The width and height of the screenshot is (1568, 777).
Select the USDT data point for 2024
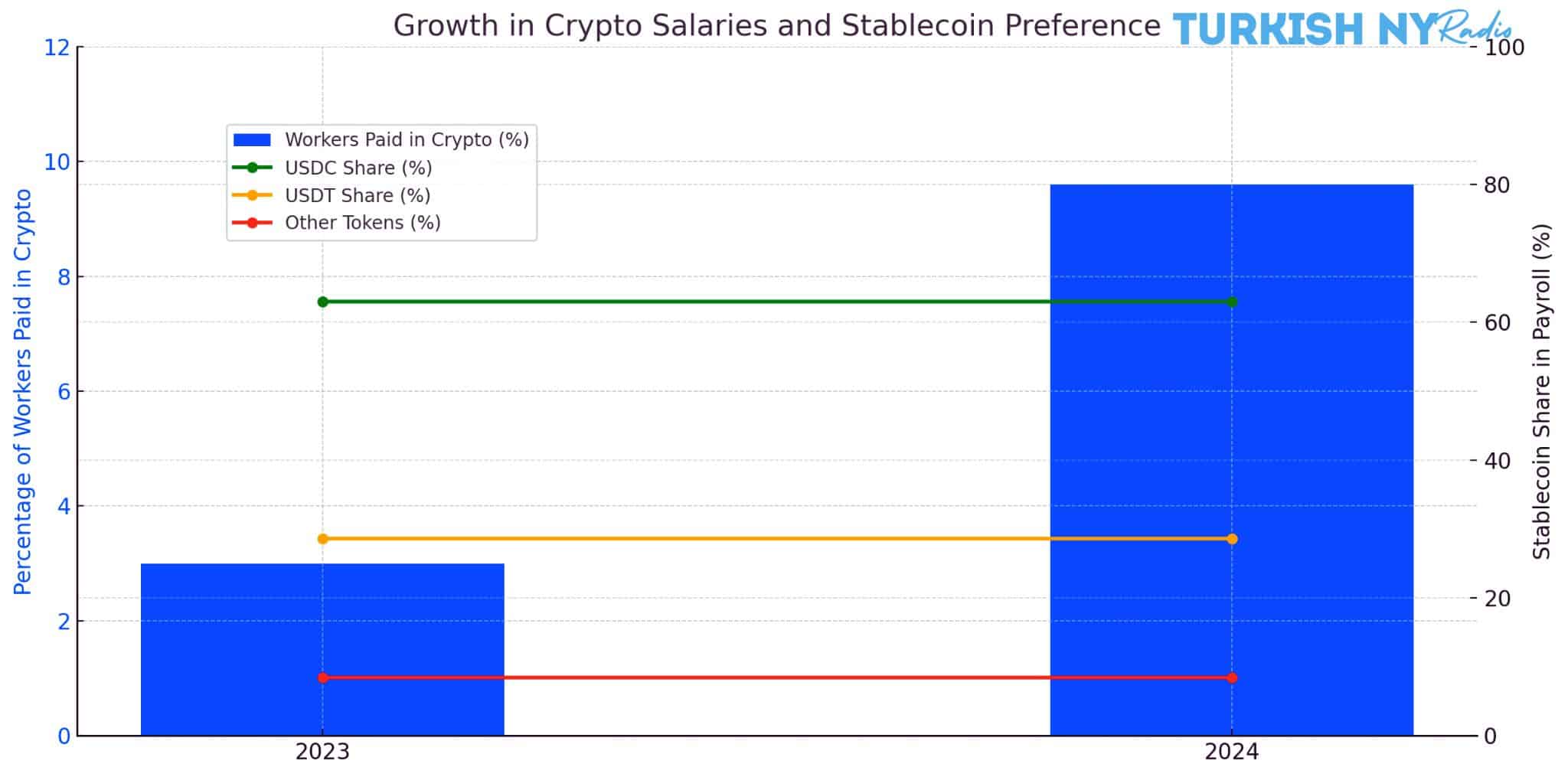1231,539
